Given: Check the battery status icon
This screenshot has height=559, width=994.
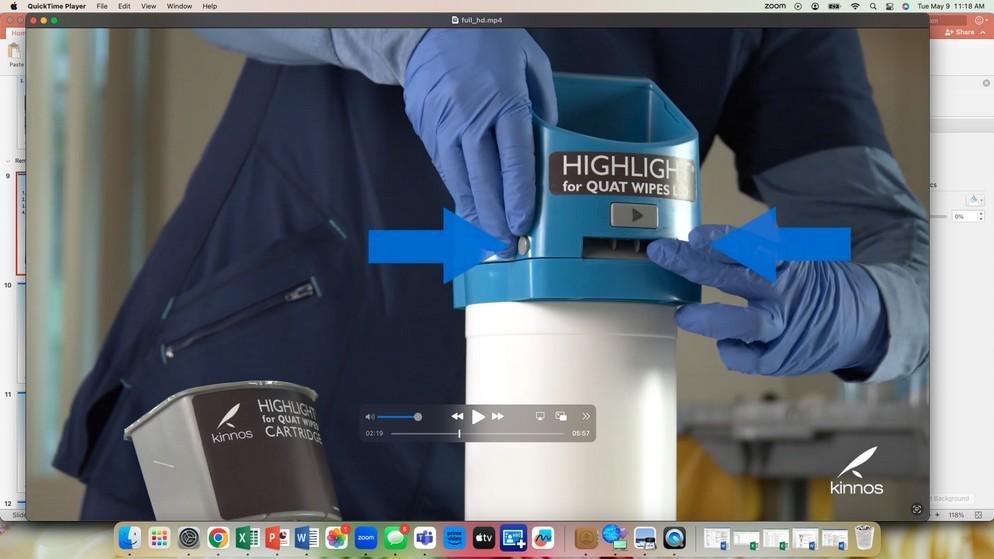Looking at the screenshot, I should click(x=834, y=6).
